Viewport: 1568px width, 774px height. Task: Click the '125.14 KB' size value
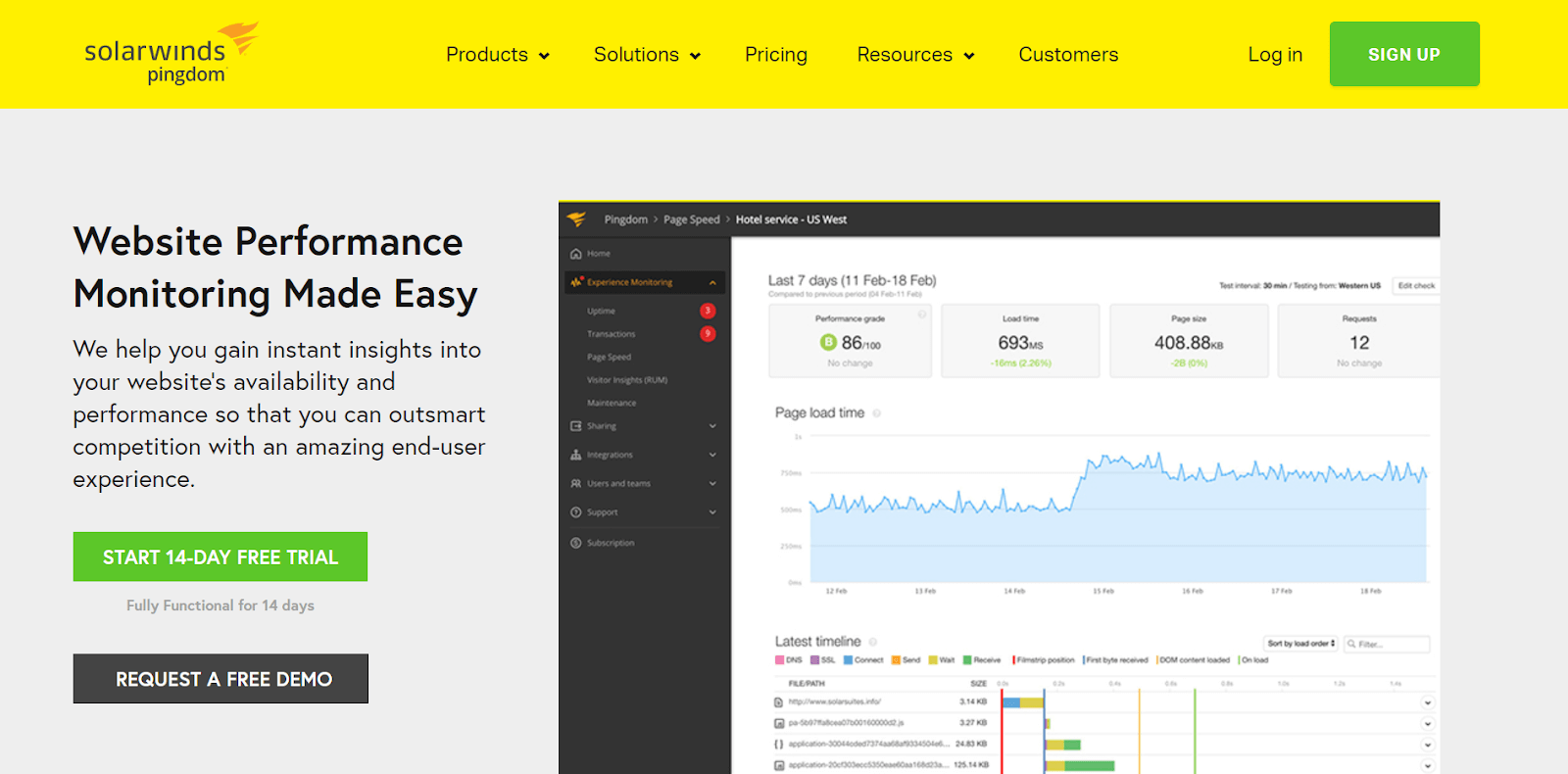[x=971, y=765]
